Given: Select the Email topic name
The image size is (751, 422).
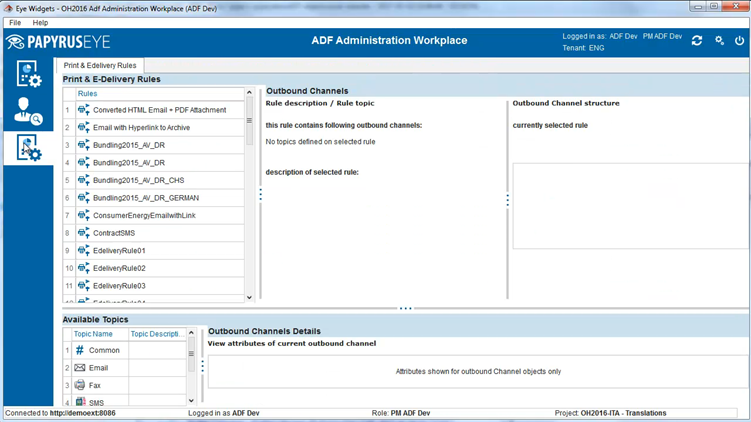Looking at the screenshot, I should [x=98, y=368].
